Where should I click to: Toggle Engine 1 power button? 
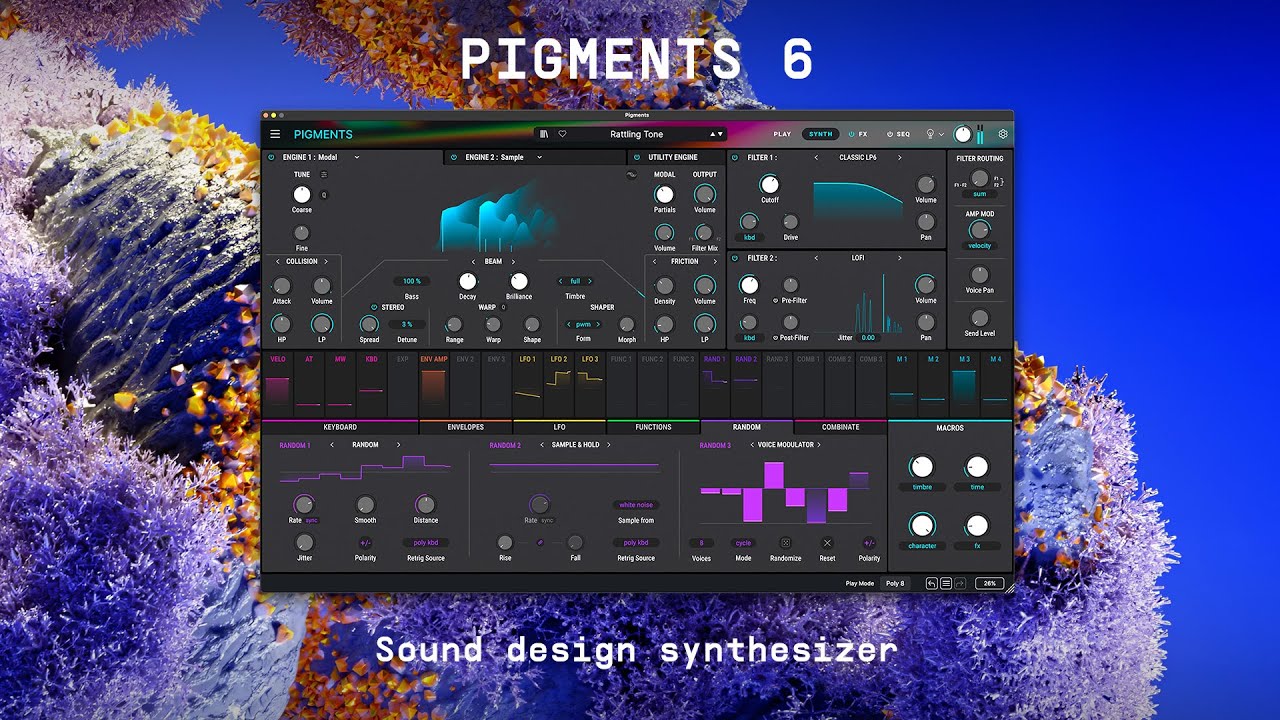[271, 157]
